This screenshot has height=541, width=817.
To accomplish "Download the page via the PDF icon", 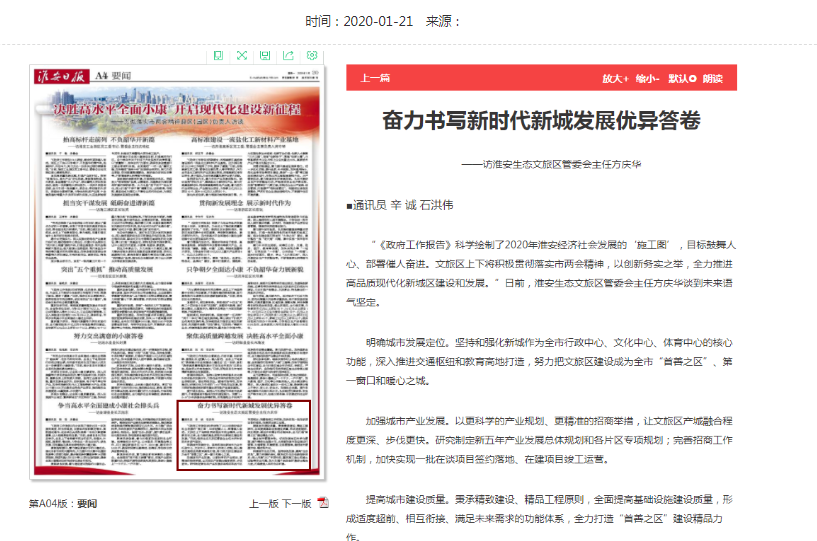I will 323,503.
